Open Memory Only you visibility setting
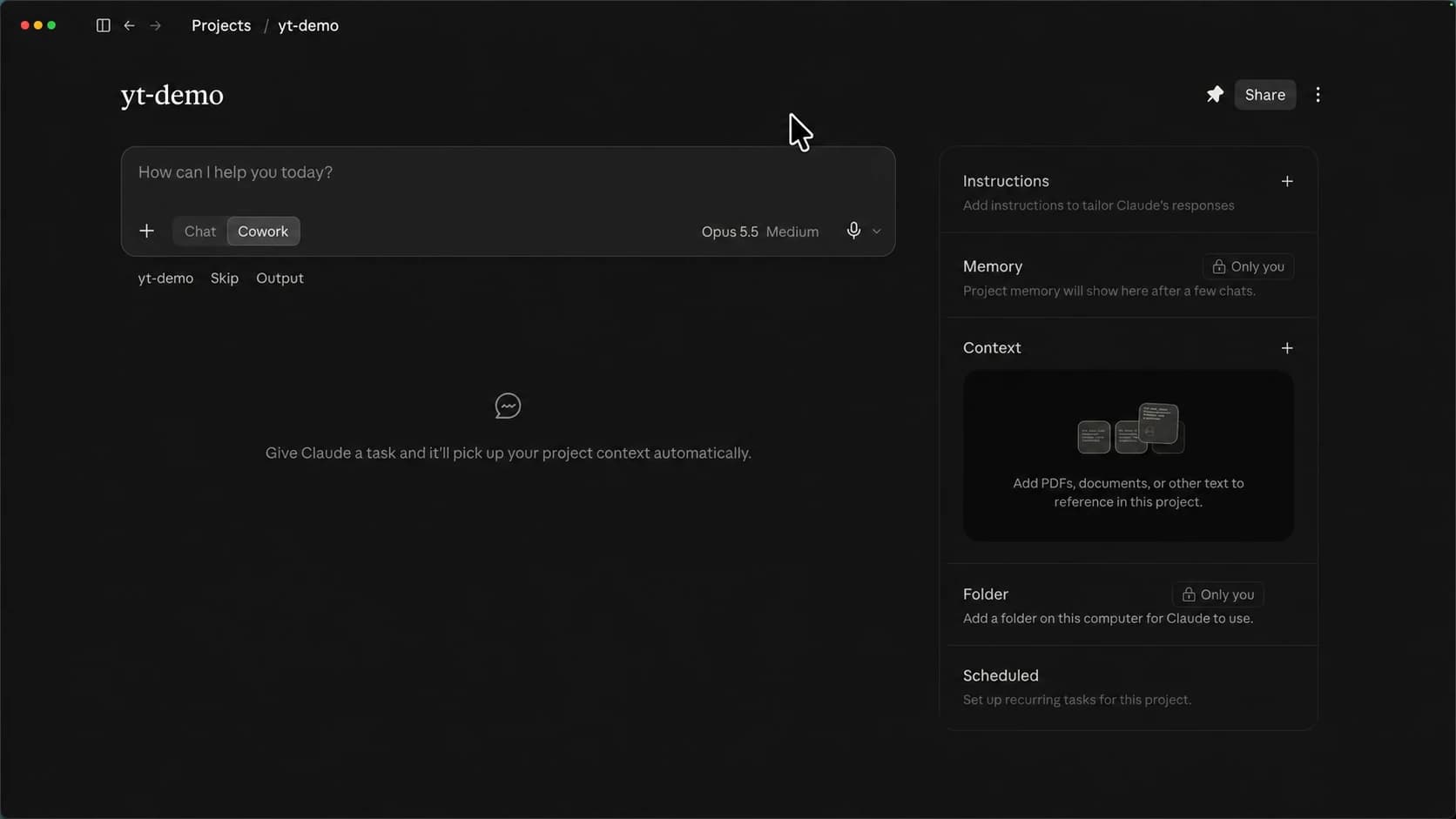This screenshot has width=1456, height=819. [1248, 266]
